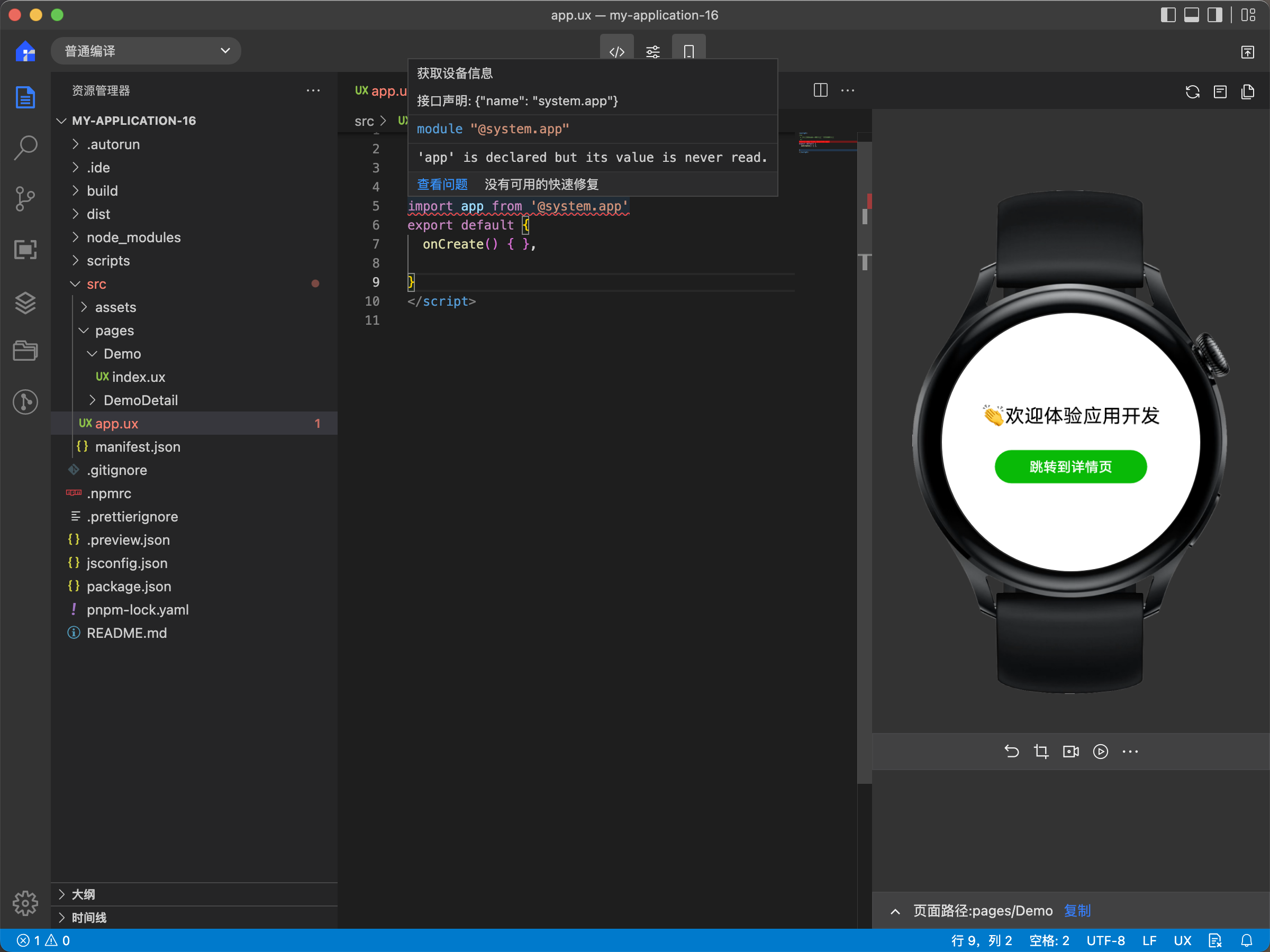Start screen recording camera icon
This screenshot has height=952, width=1270.
point(1071,750)
